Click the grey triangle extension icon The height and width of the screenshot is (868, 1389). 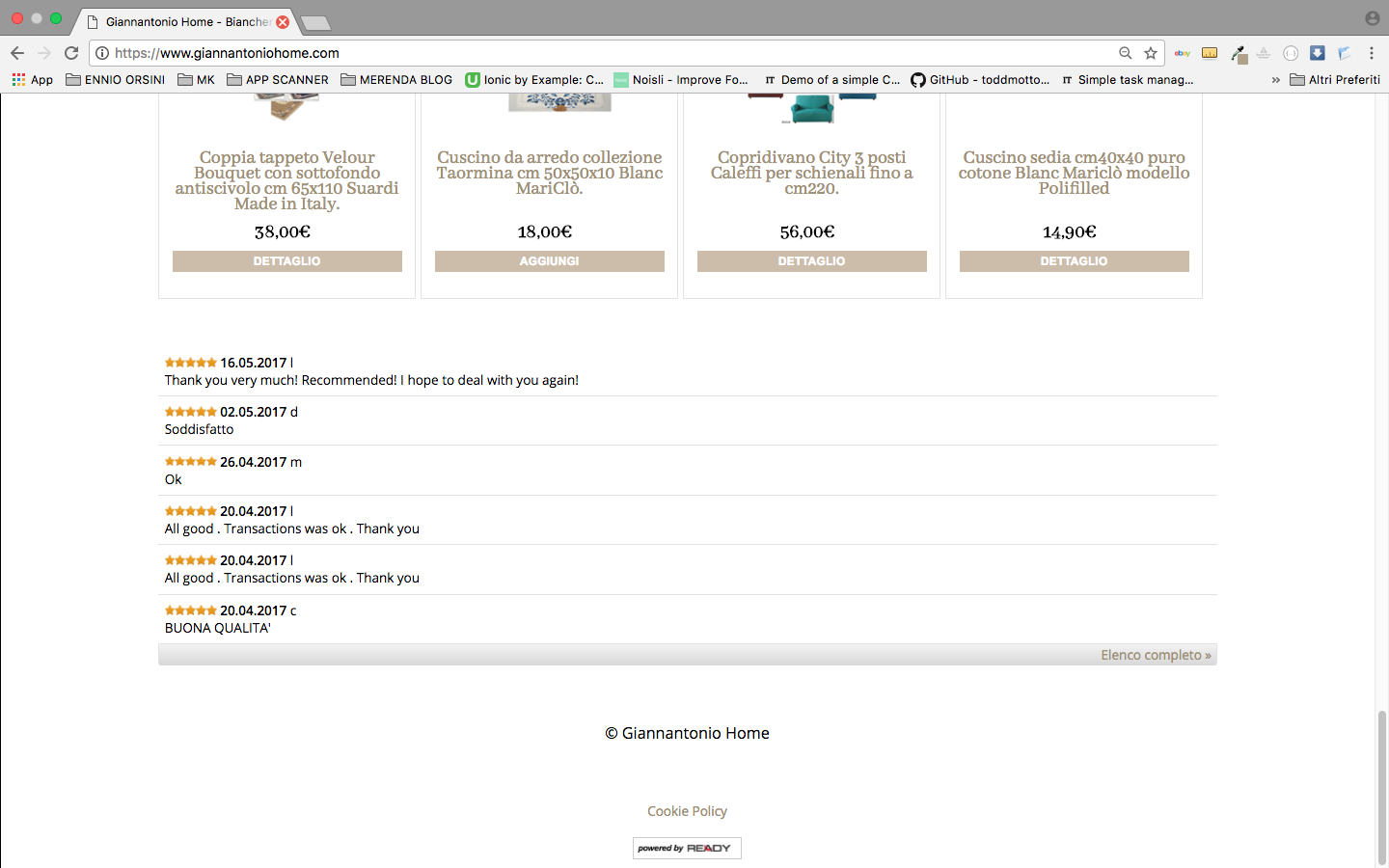coord(1264,53)
